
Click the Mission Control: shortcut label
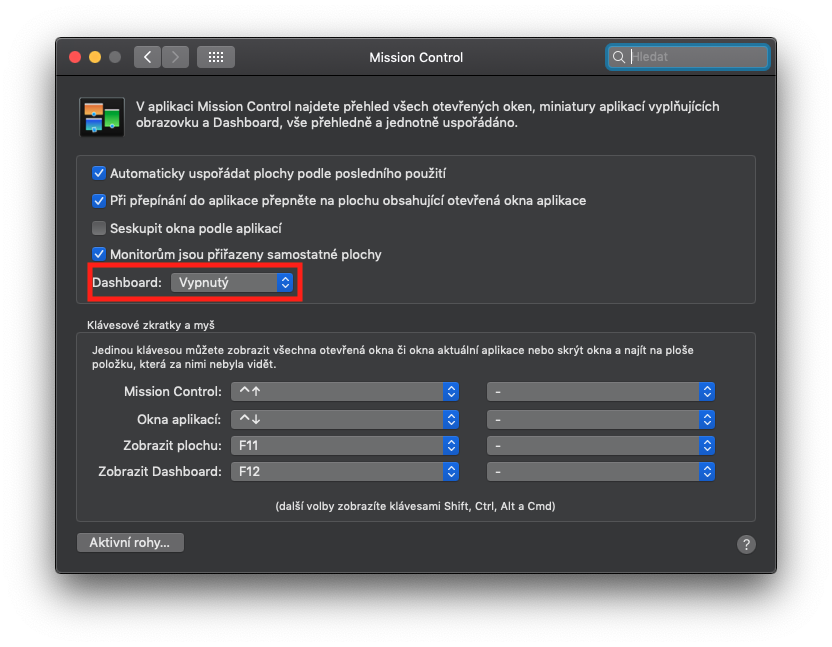pyautogui.click(x=173, y=392)
